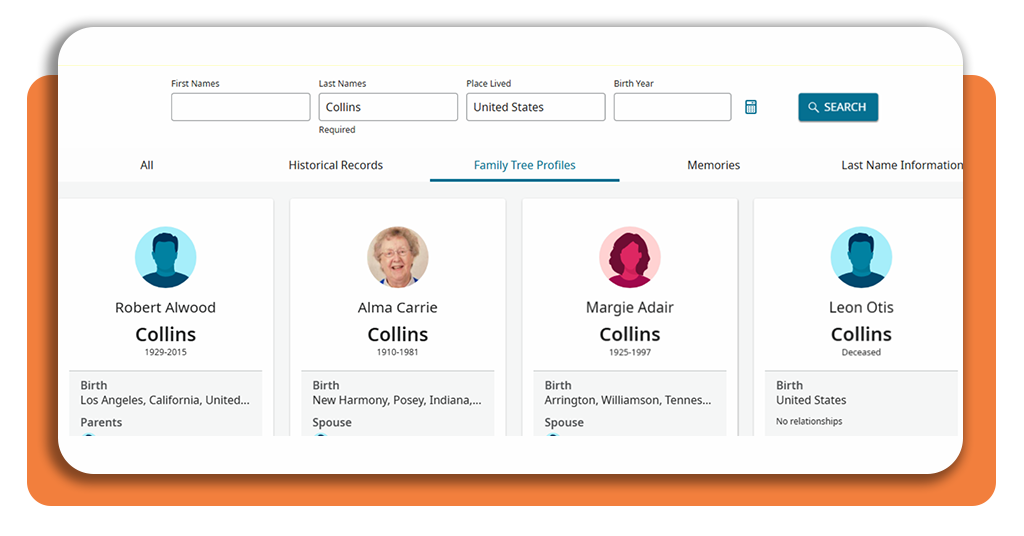Open the Robert Alwood name link
Image resolution: width=1024 pixels, height=536 pixels.
click(165, 307)
